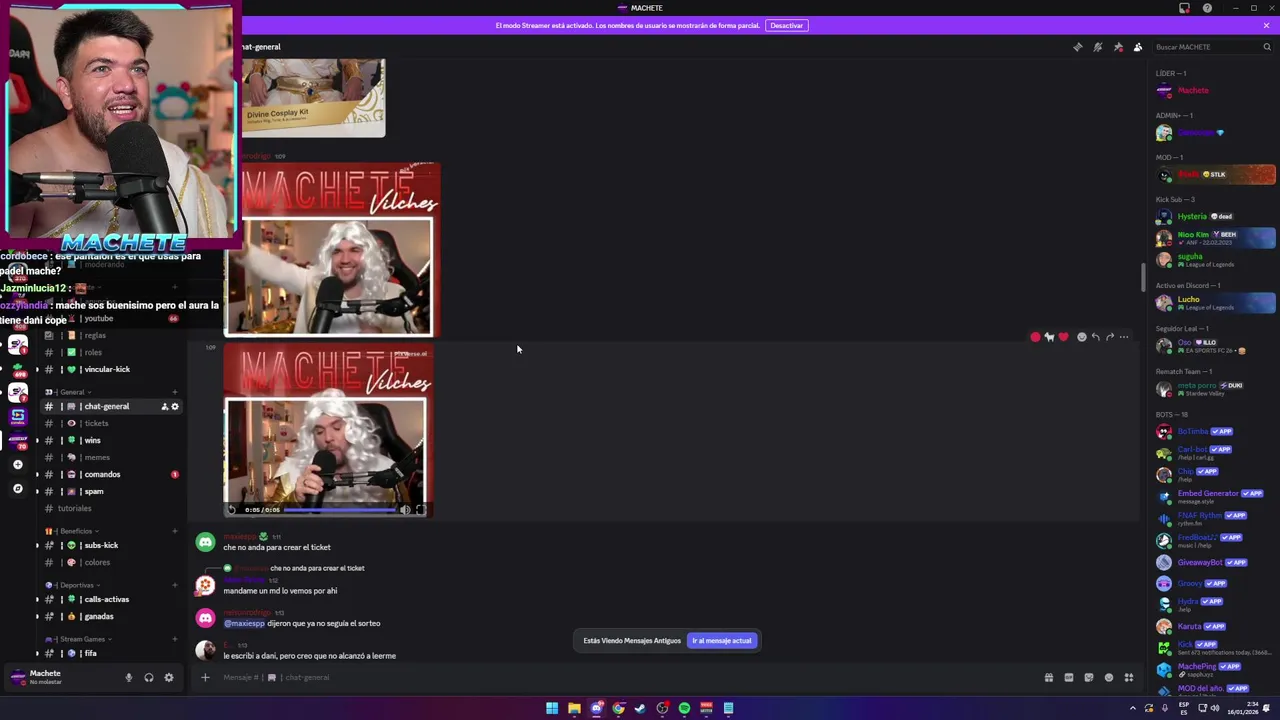
Task: Open the sticker picker icon
Action: (1089, 677)
